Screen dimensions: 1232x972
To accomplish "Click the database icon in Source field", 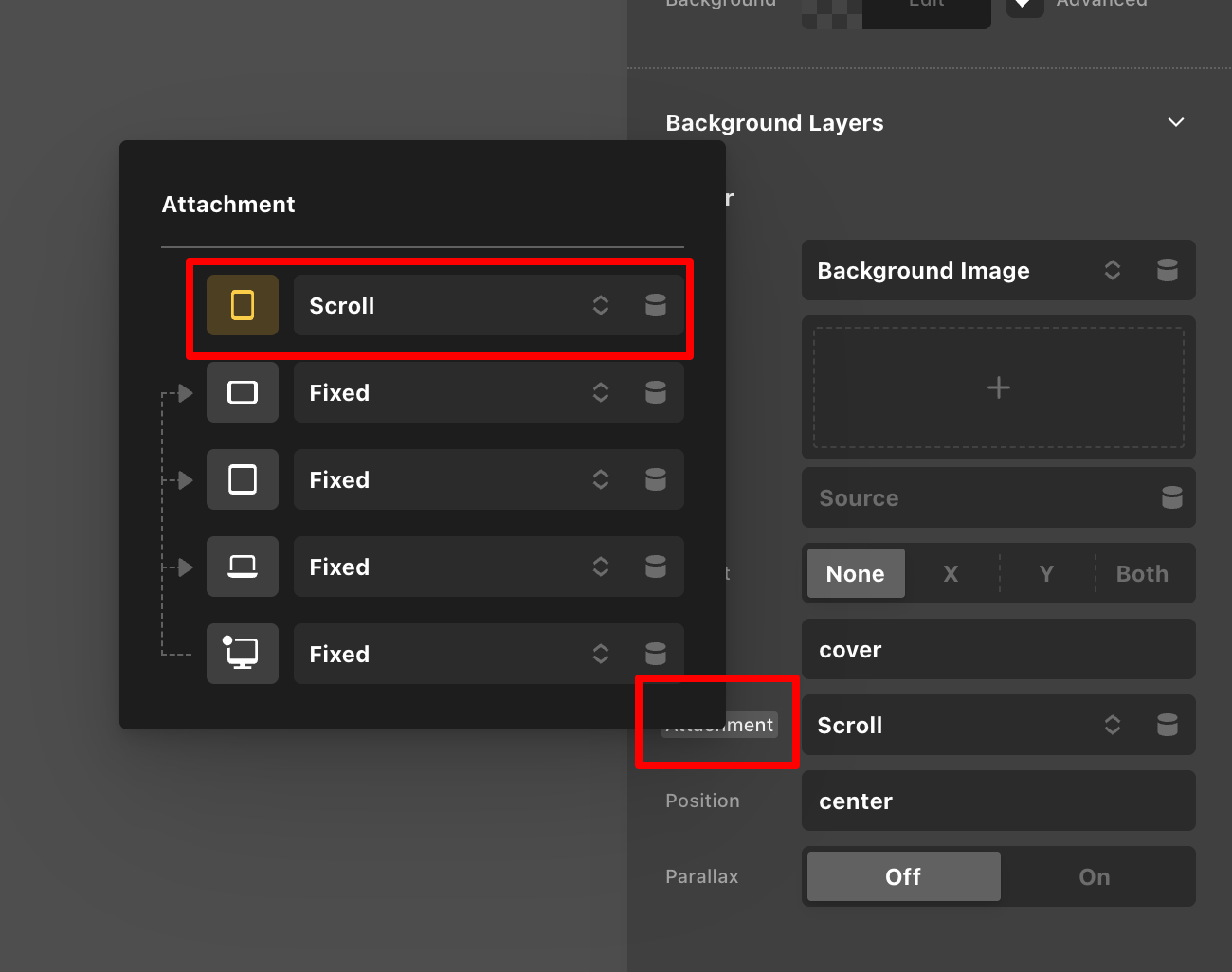I will click(1171, 497).
